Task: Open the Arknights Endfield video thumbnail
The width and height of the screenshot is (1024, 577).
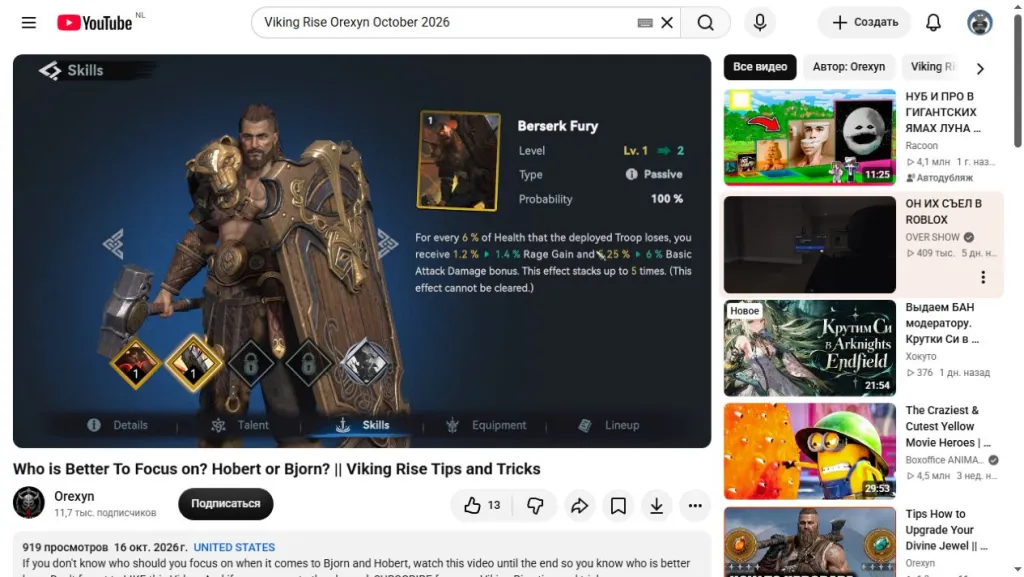Action: point(809,348)
